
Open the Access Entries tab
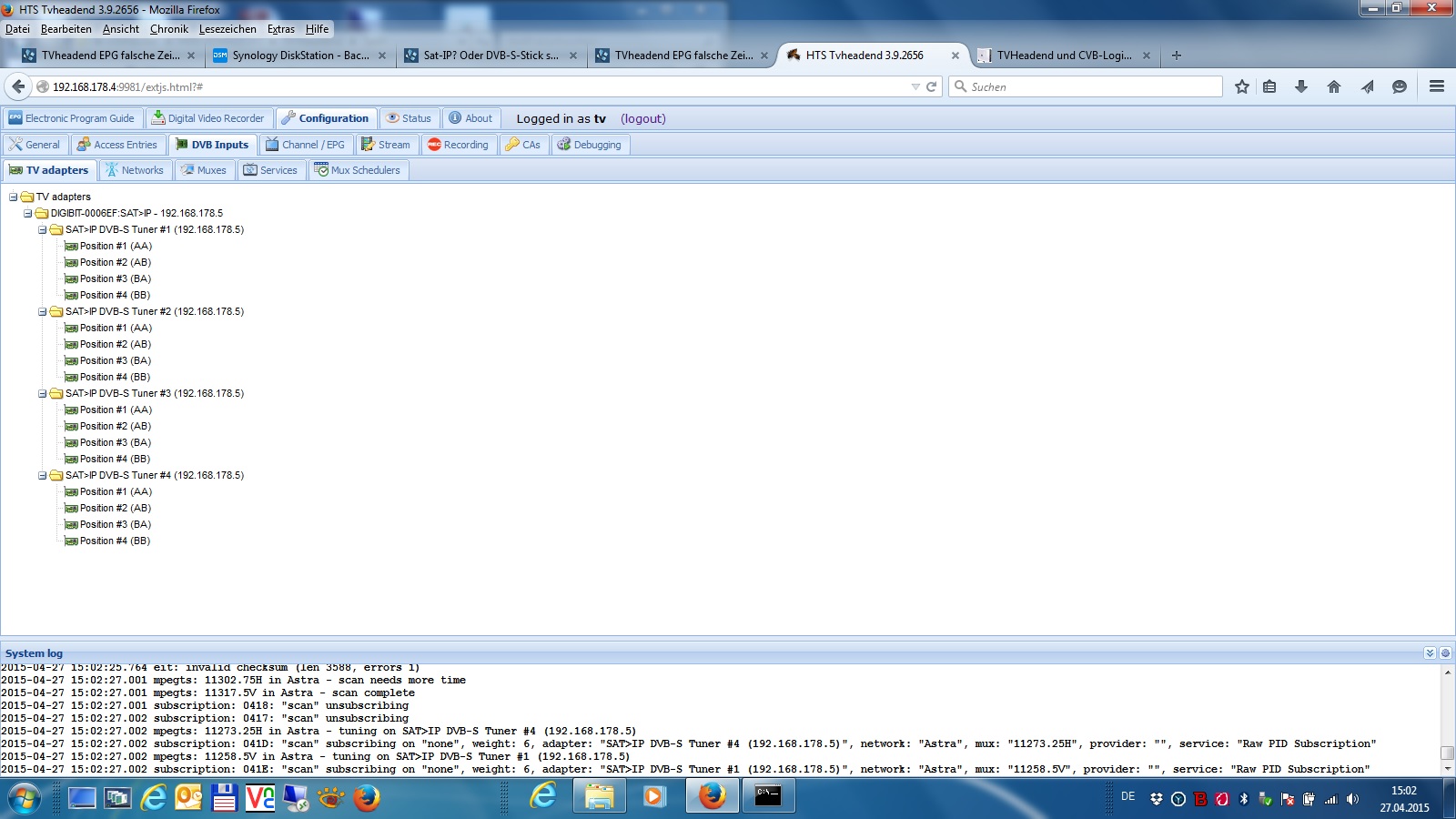pos(117,145)
